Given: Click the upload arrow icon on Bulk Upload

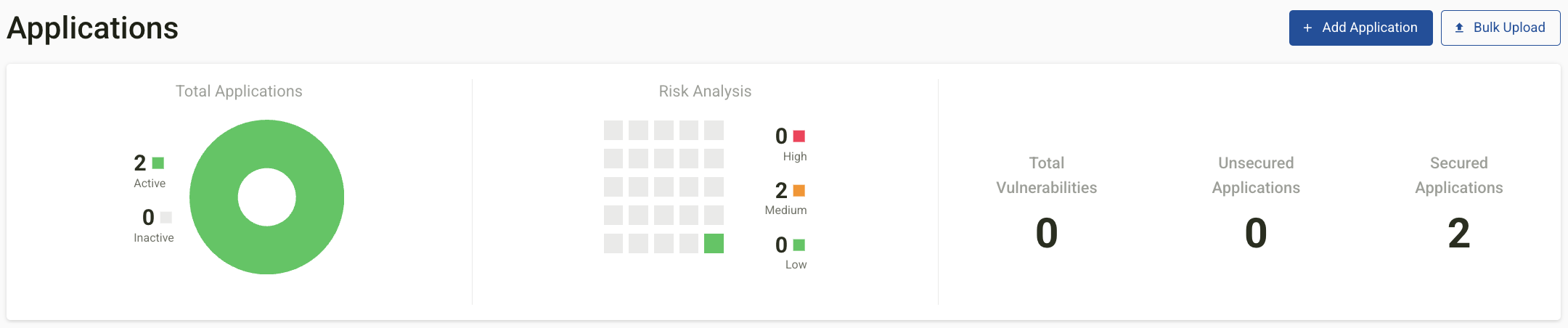Looking at the screenshot, I should pyautogui.click(x=1459, y=28).
